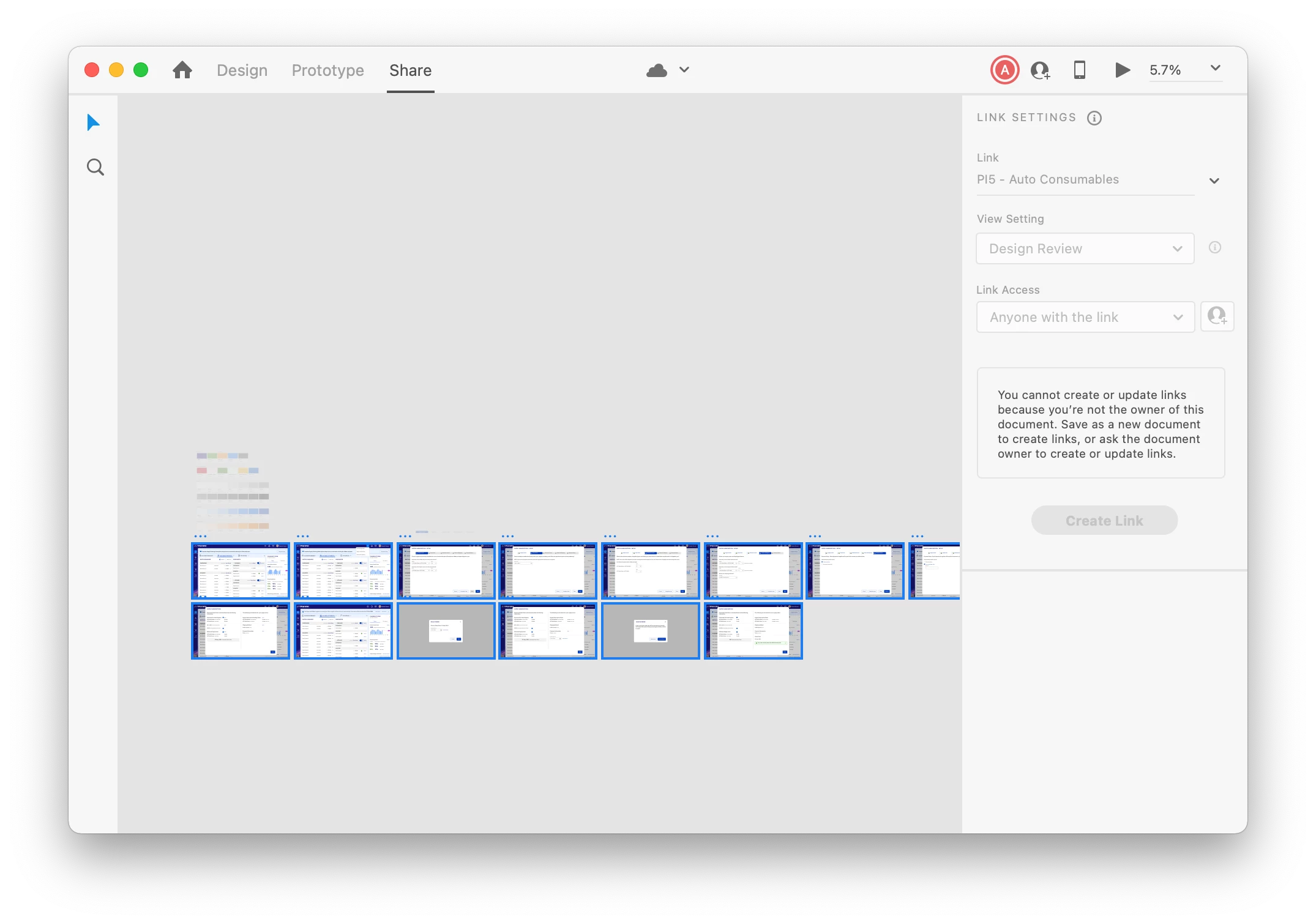Viewport: 1316px width, 924px height.
Task: Activate the Zoom magnifier tool
Action: 95,167
